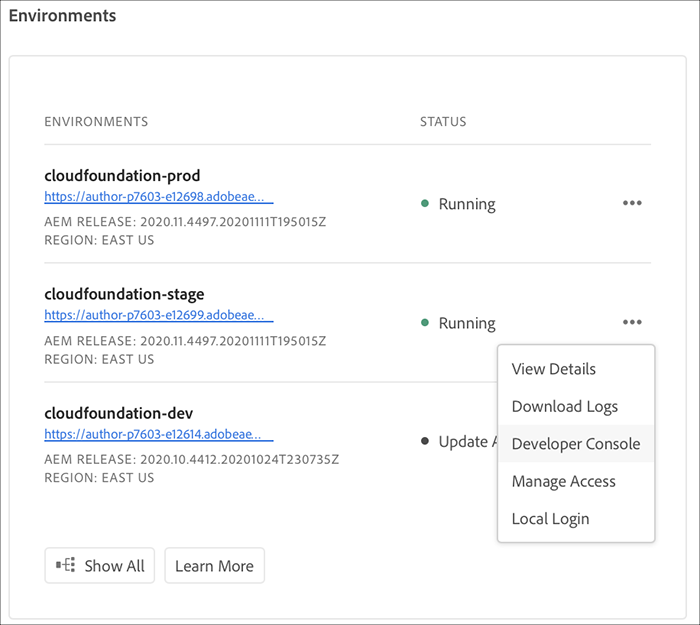This screenshot has width=700, height=625.
Task: Click gray status dot for cloudfoundation-dev
Action: [x=425, y=441]
